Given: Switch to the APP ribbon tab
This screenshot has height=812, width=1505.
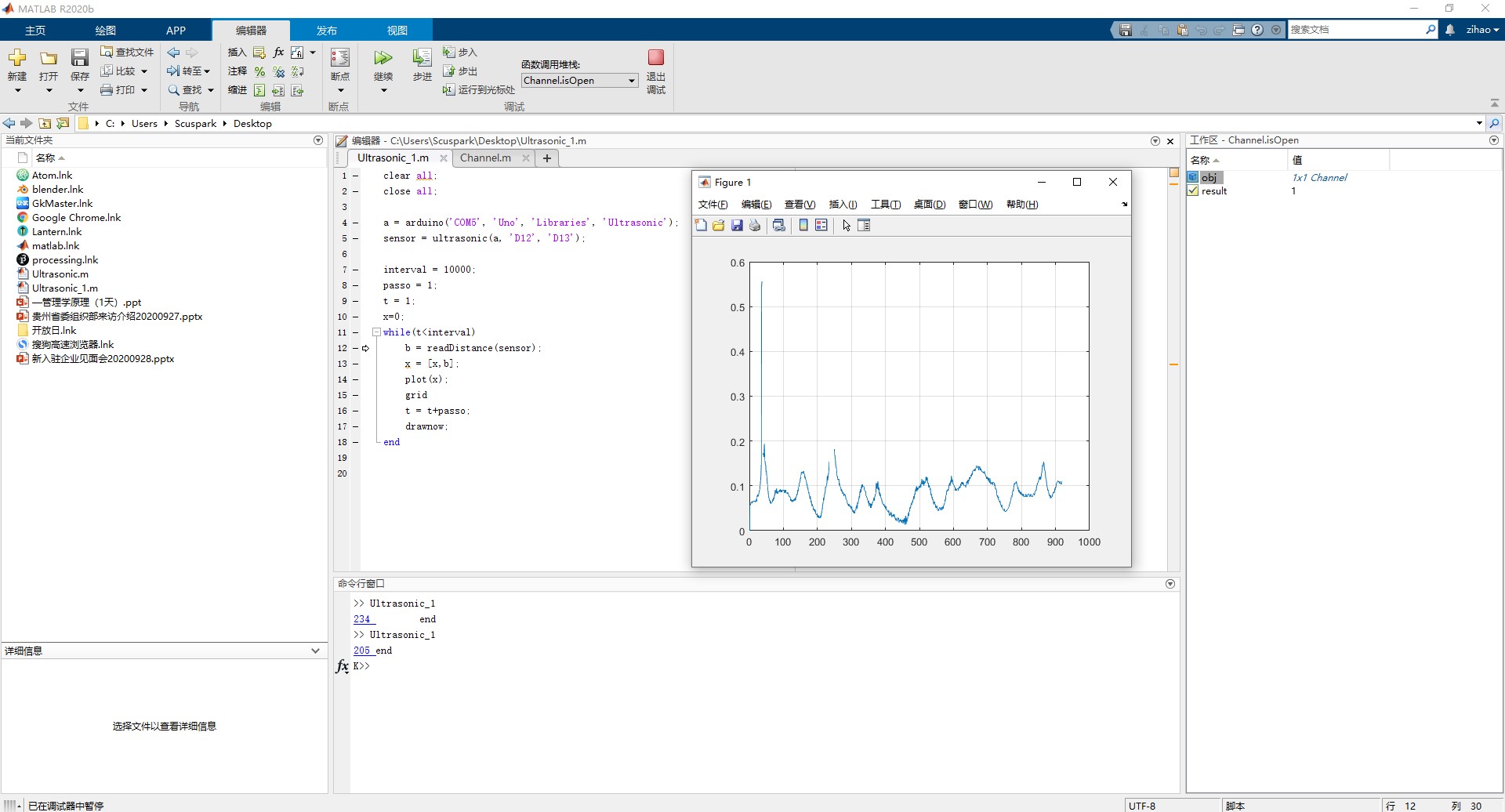Looking at the screenshot, I should click(x=176, y=30).
